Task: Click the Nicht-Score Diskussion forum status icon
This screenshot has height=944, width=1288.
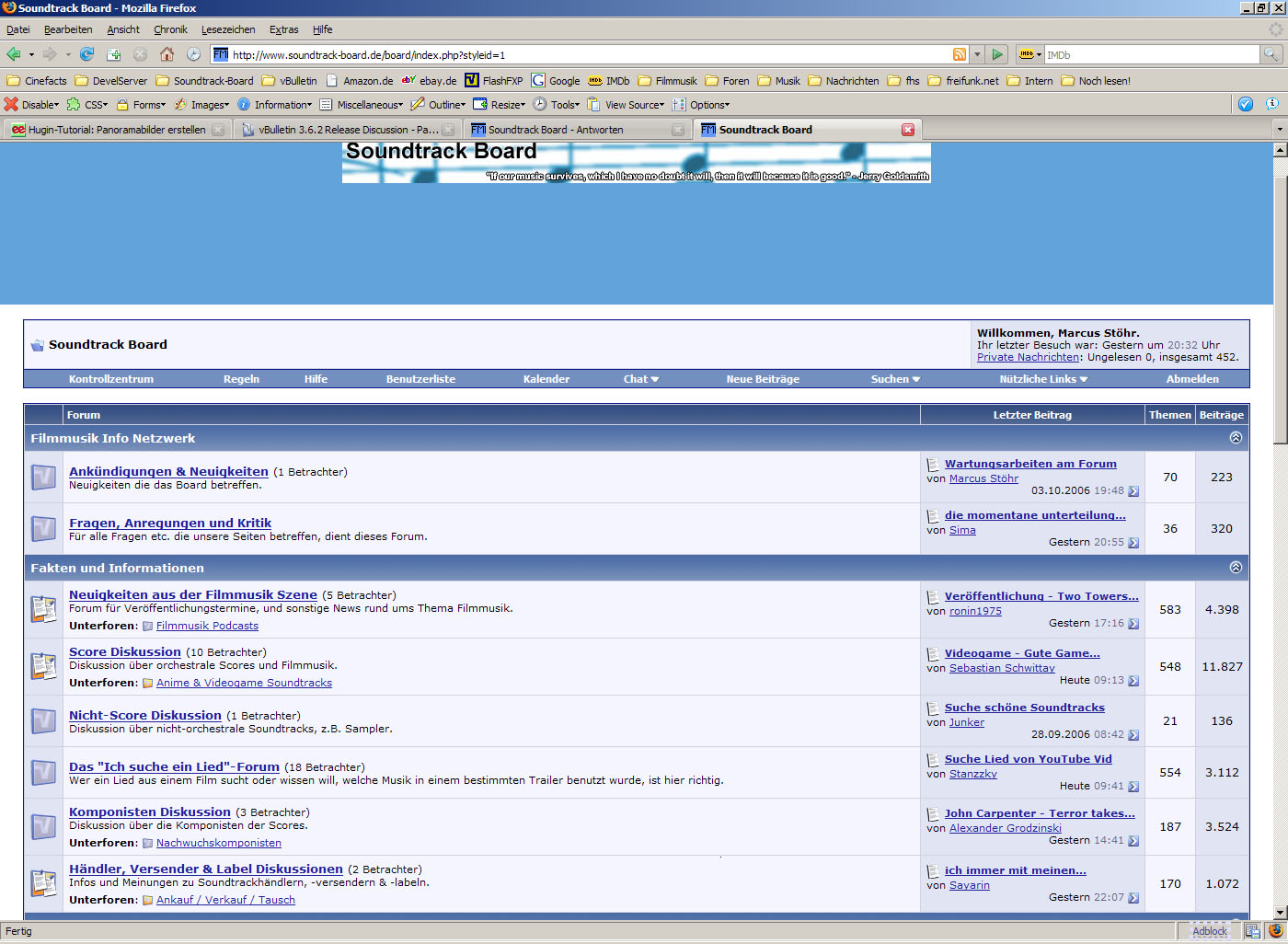Action: (43, 721)
